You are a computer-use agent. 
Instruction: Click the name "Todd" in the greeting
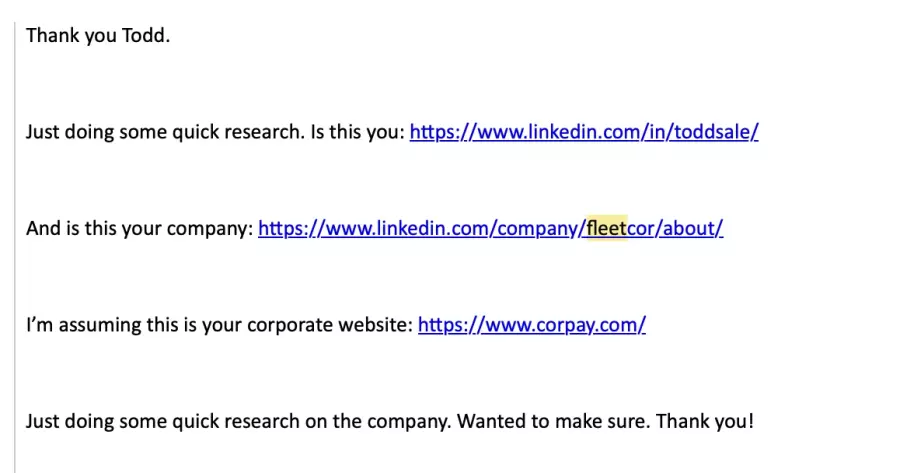[143, 36]
